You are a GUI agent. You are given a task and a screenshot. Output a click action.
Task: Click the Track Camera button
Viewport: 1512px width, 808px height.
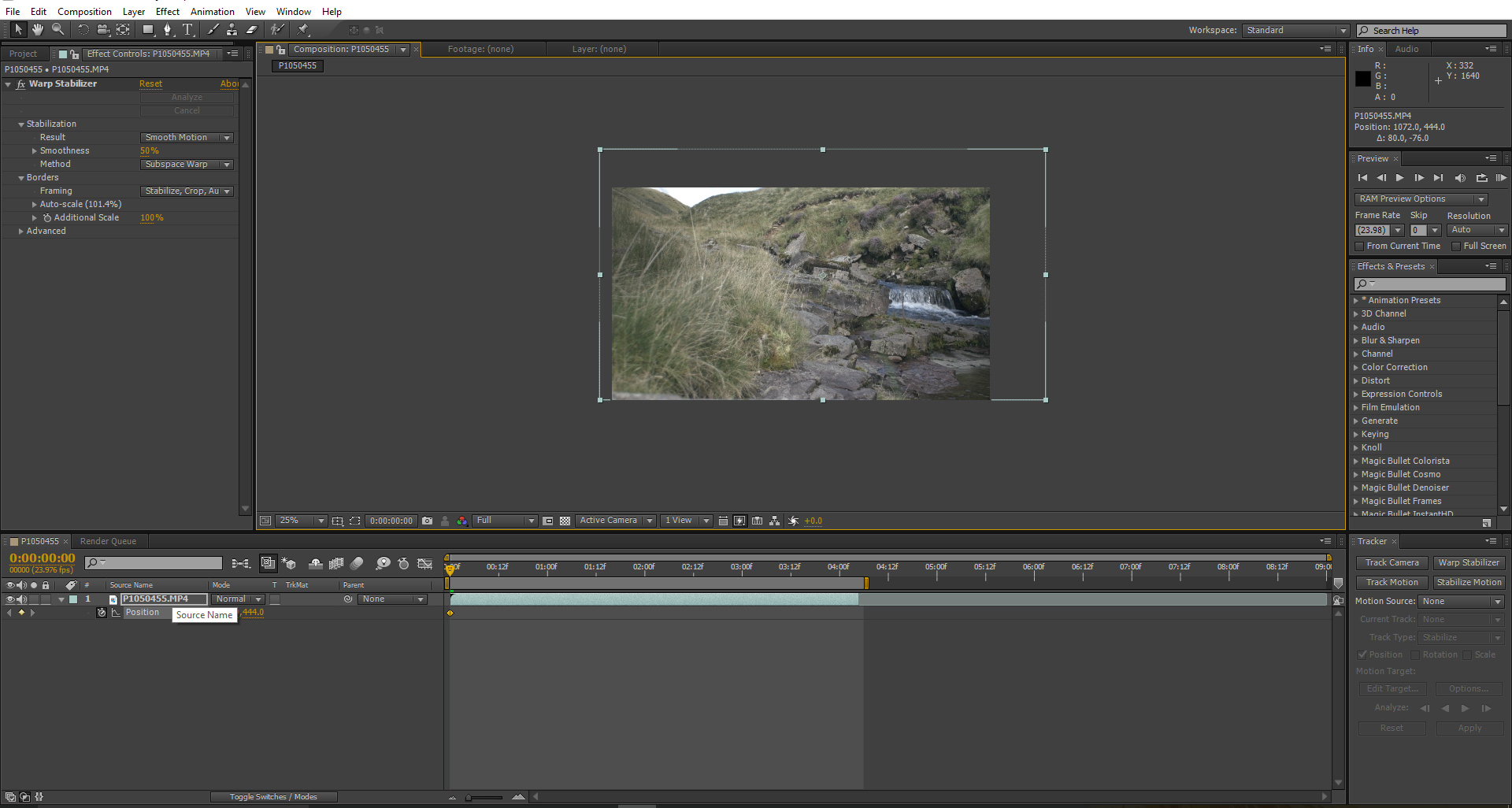tap(1391, 562)
